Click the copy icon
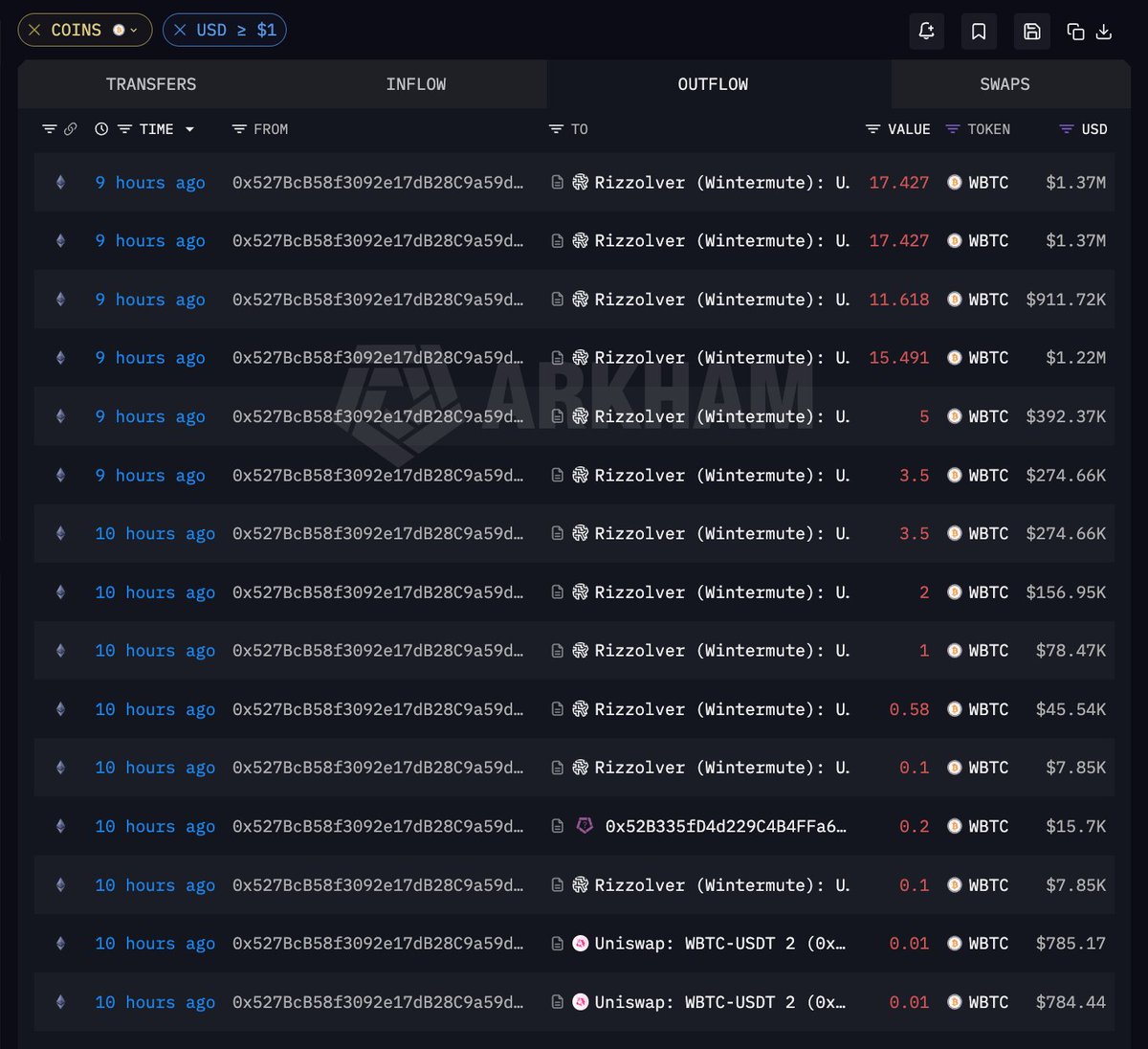The image size is (1148, 1049). point(1075,32)
